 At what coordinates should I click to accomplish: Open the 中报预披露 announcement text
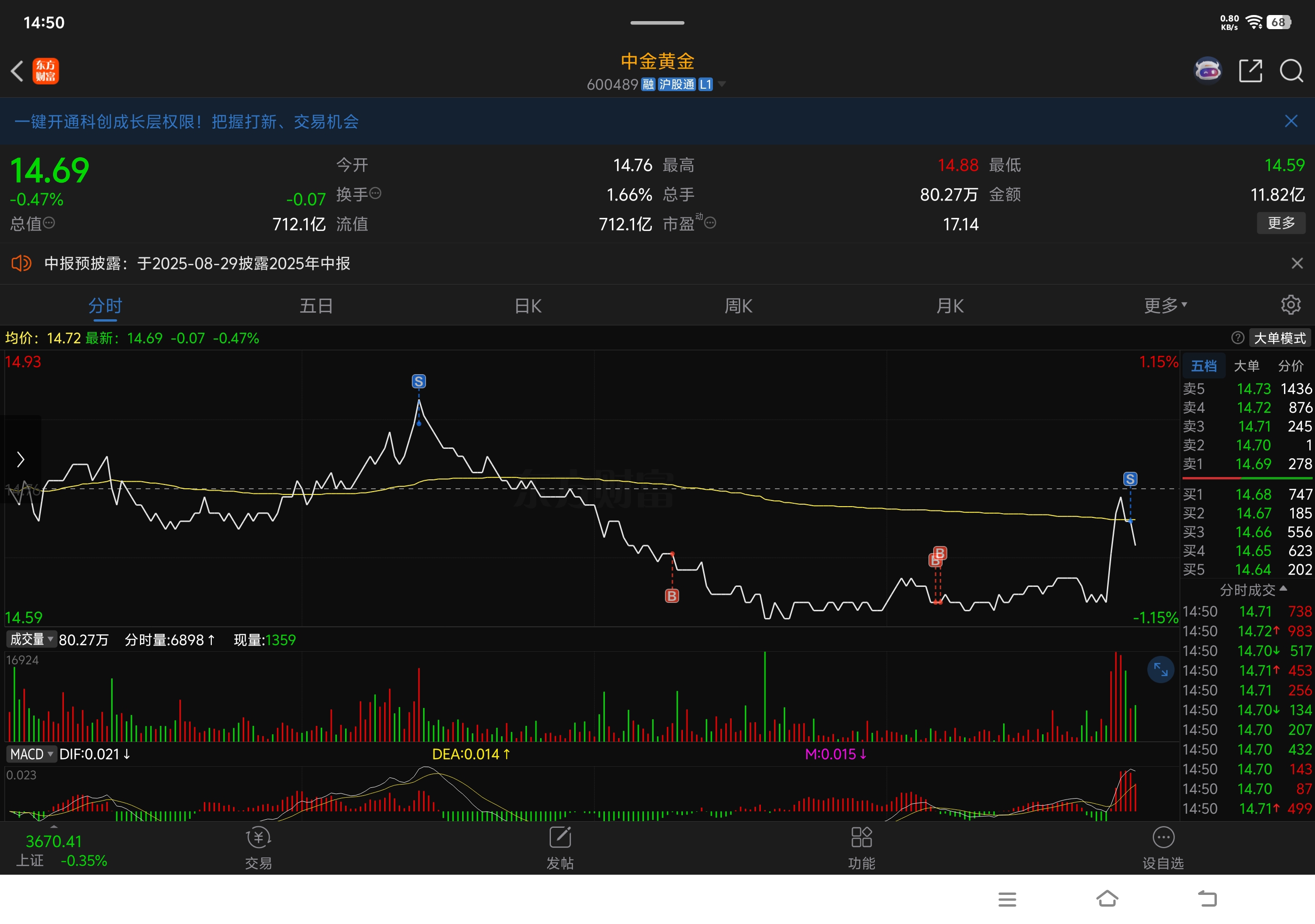(x=197, y=263)
